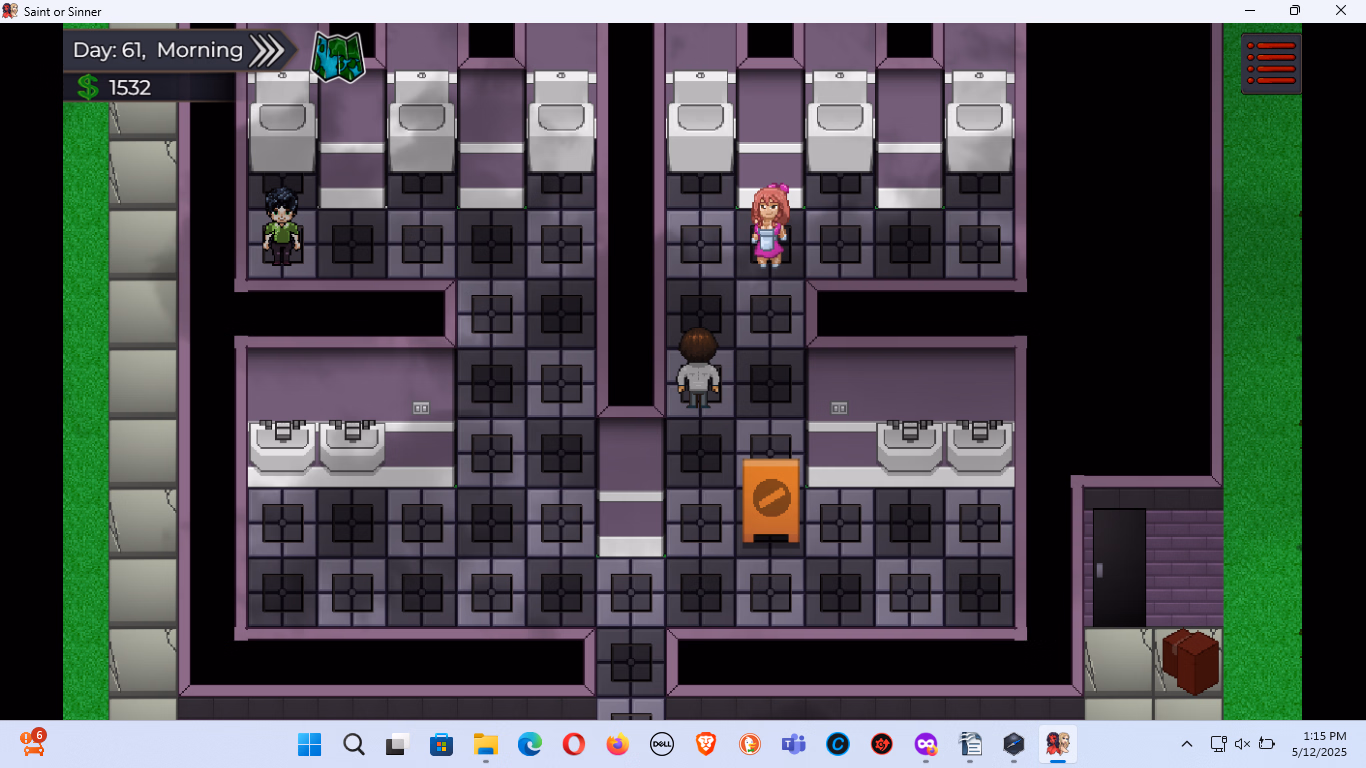Talk to the pink-haired girl
This screenshot has height=768, width=1366.
click(x=770, y=225)
